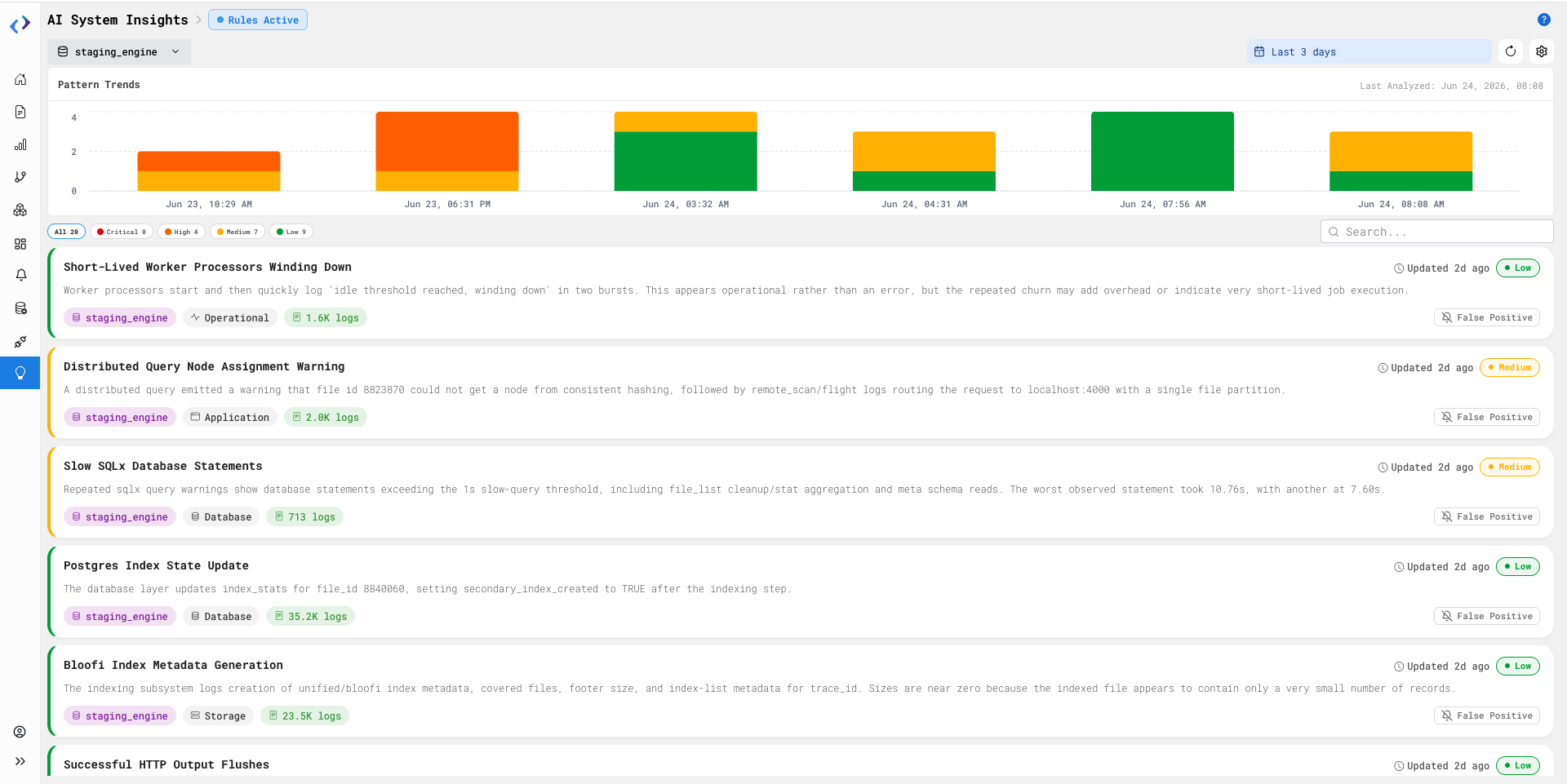Open the Dashboards grid icon in sidebar
1567x784 pixels.
[20, 243]
